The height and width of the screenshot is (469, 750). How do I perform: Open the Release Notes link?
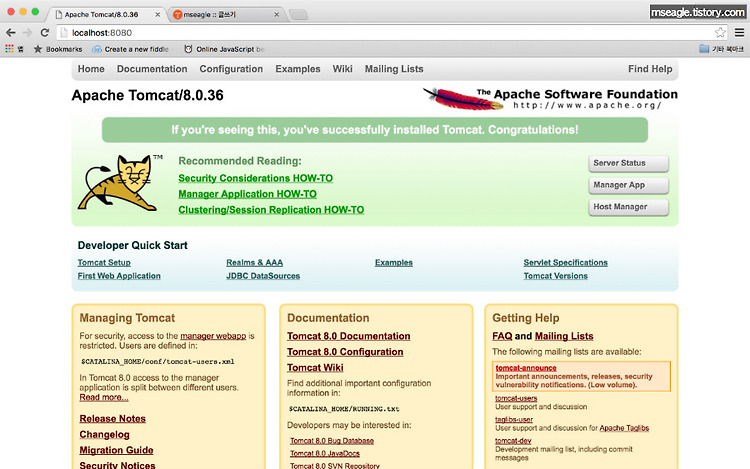[x=112, y=419]
